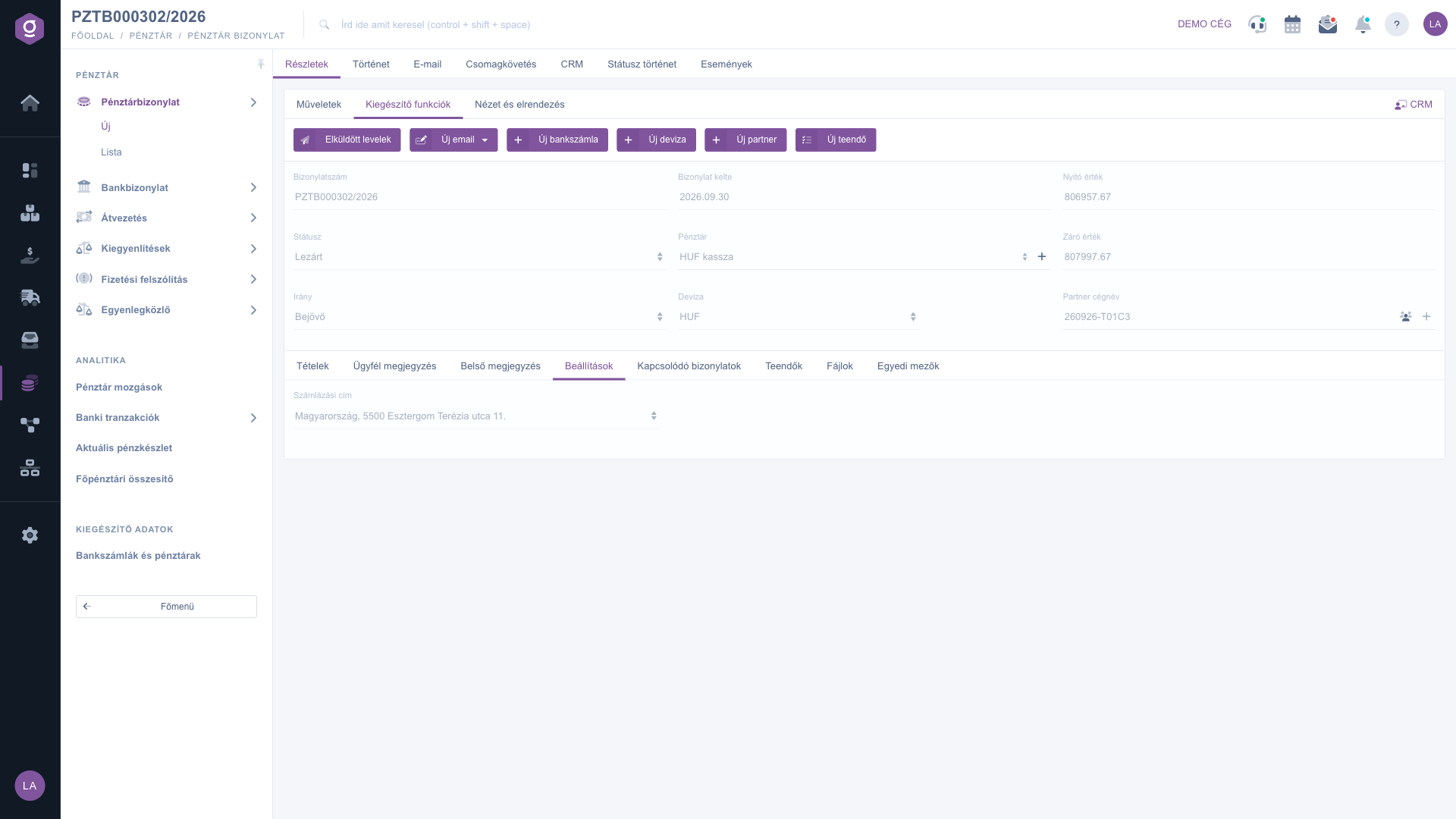This screenshot has width=1456, height=819.
Task: Open the Irány dropdown showing Bejövő
Action: tap(479, 317)
